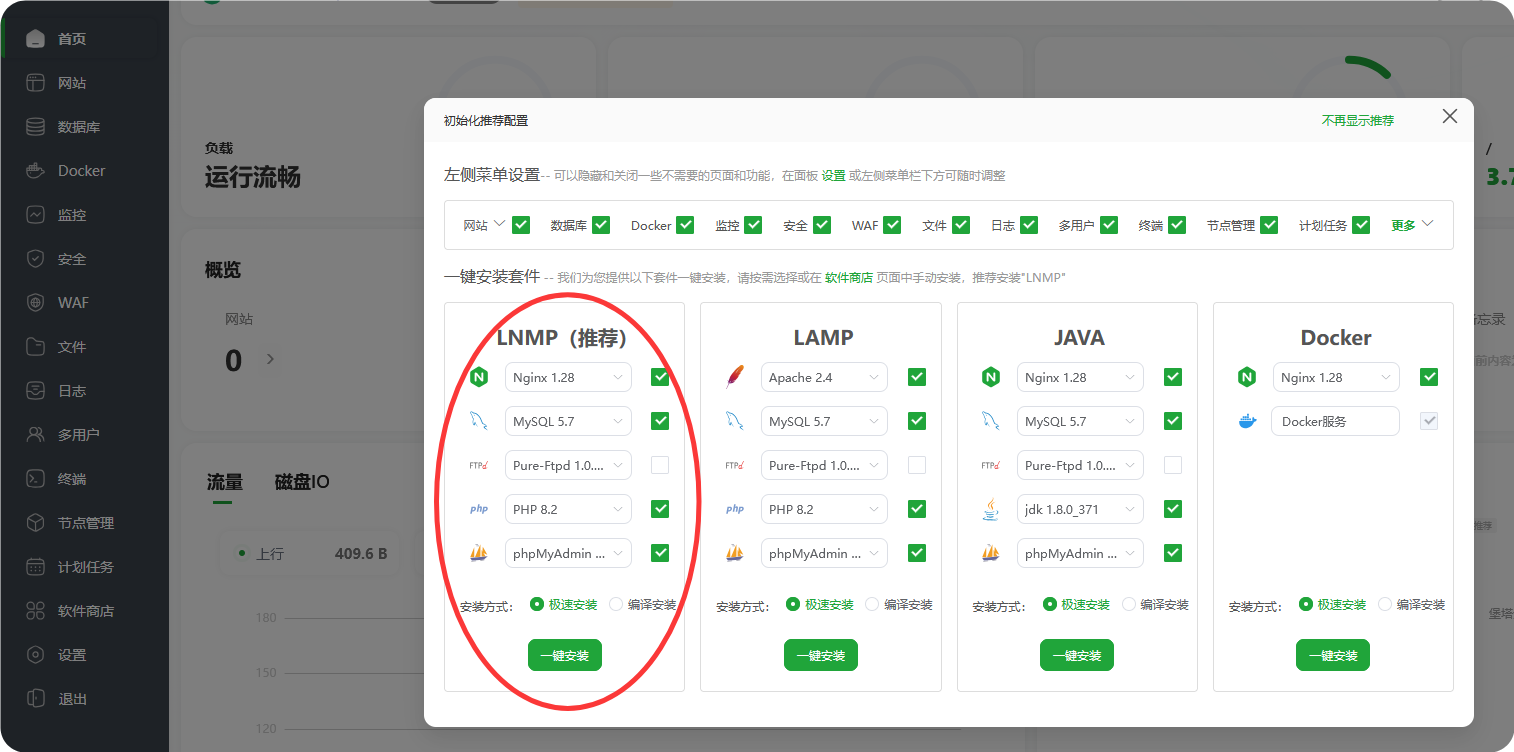Viewport: 1514px width, 752px height.
Task: Open Nginx 1.28 dropdown in LNMP card
Action: pos(568,377)
